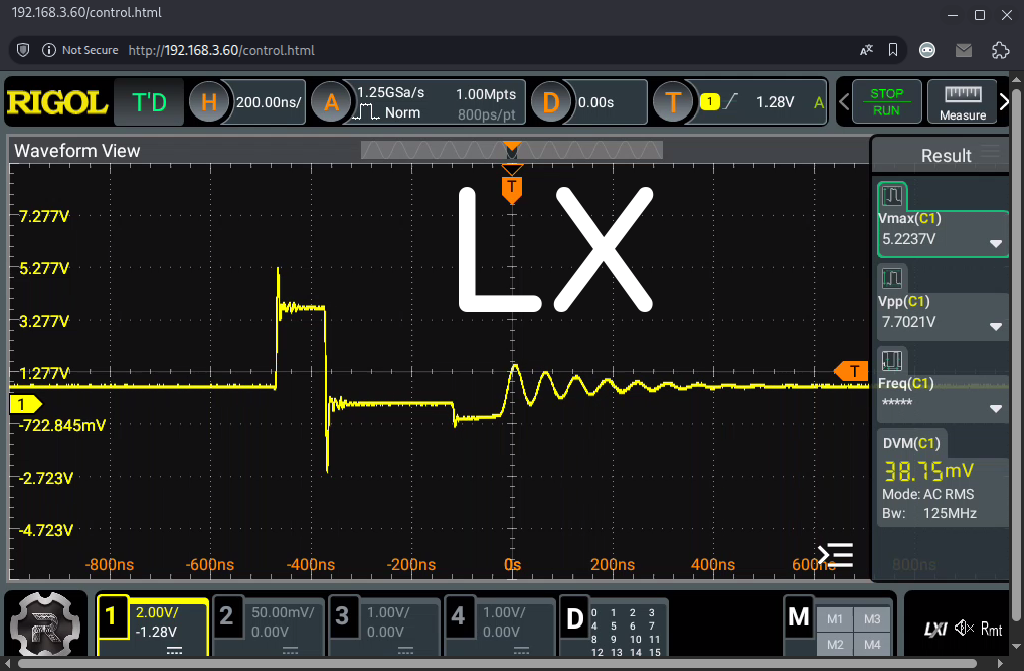
Task: Open the Horizontal (H) timebase menu
Action: 208,102
